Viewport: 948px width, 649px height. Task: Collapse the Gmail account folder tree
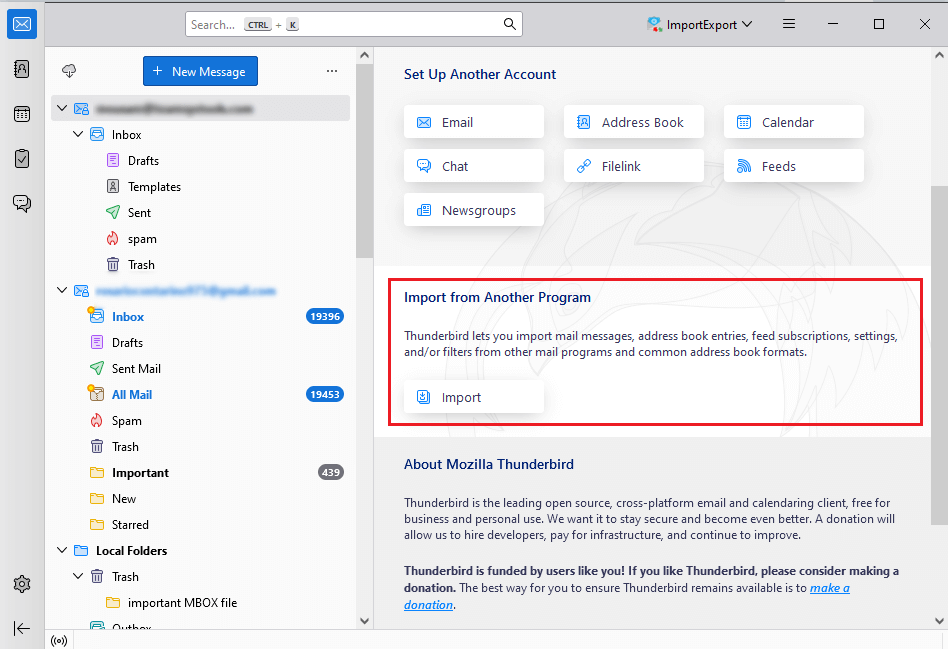(62, 290)
